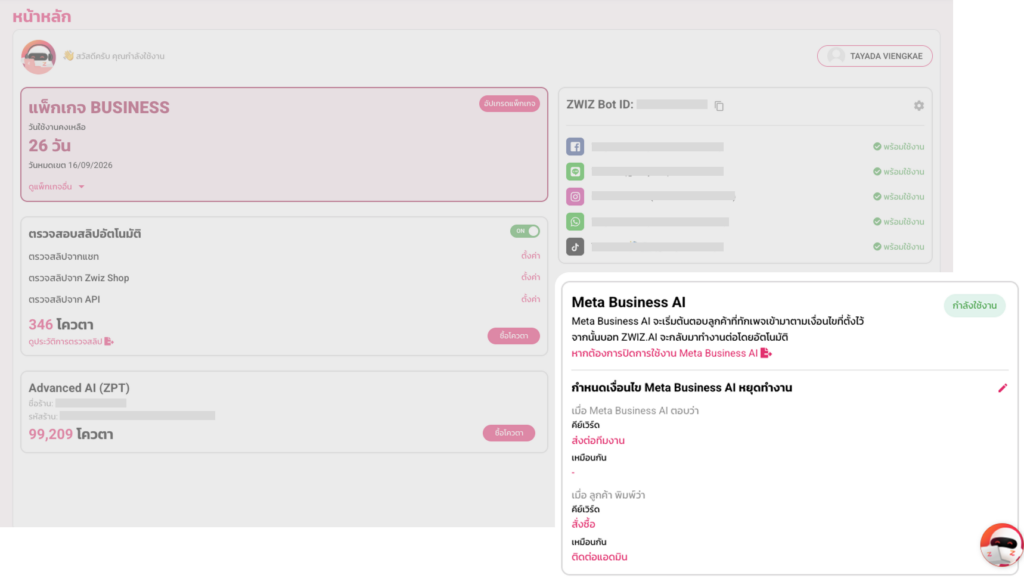Click the TikTok row ready status checkmark
This screenshot has width=1024, height=585.
pos(877,247)
